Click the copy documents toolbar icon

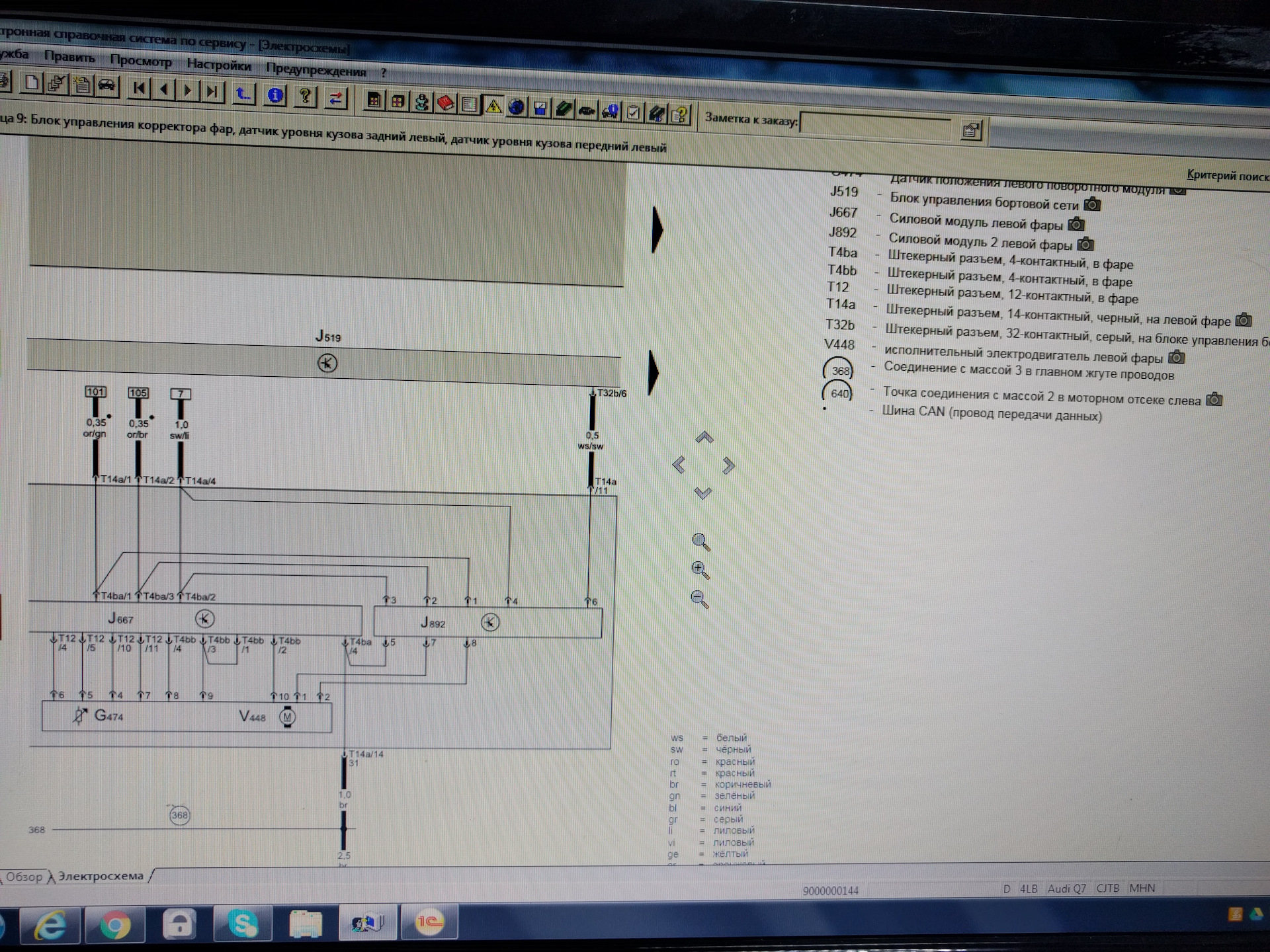(x=57, y=84)
